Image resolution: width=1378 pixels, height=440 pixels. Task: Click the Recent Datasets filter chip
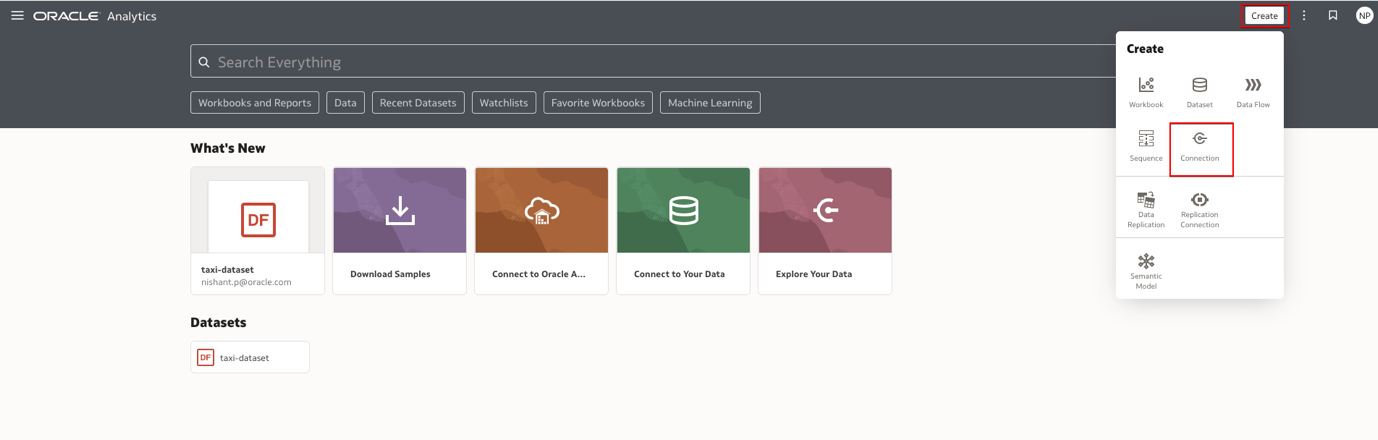(418, 103)
